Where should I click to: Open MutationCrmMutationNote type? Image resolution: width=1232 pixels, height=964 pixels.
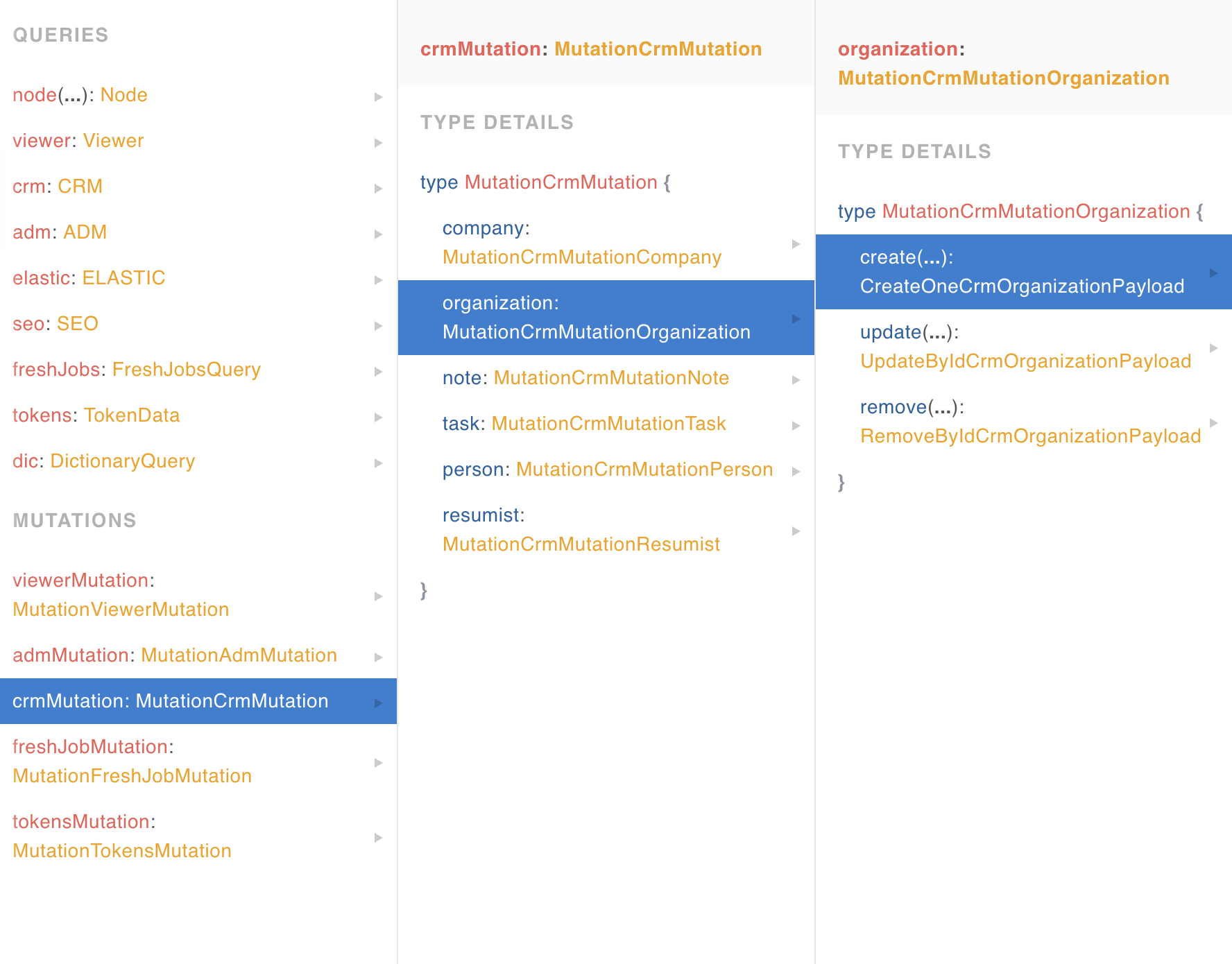[611, 378]
